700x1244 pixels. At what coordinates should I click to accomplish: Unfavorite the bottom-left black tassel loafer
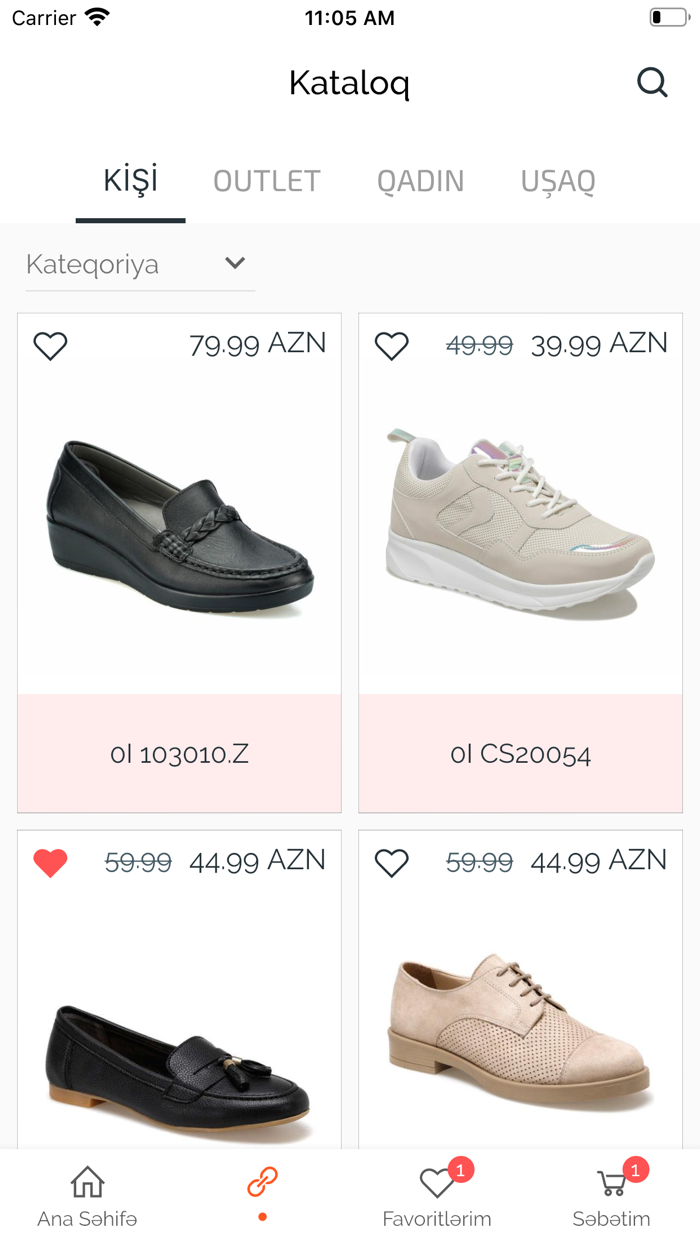pos(50,862)
